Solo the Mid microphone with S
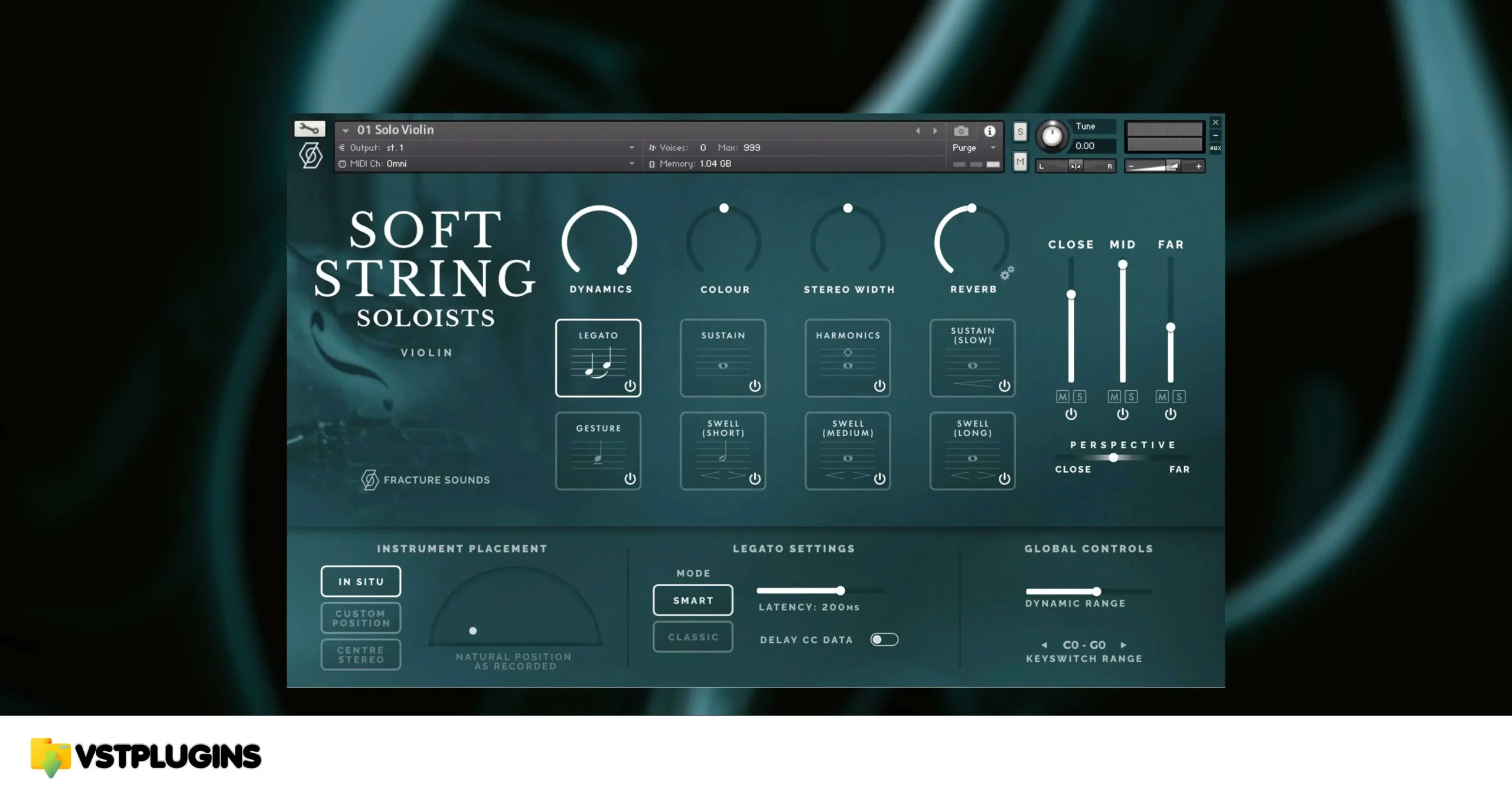The height and width of the screenshot is (801, 1512). pyautogui.click(x=1131, y=397)
